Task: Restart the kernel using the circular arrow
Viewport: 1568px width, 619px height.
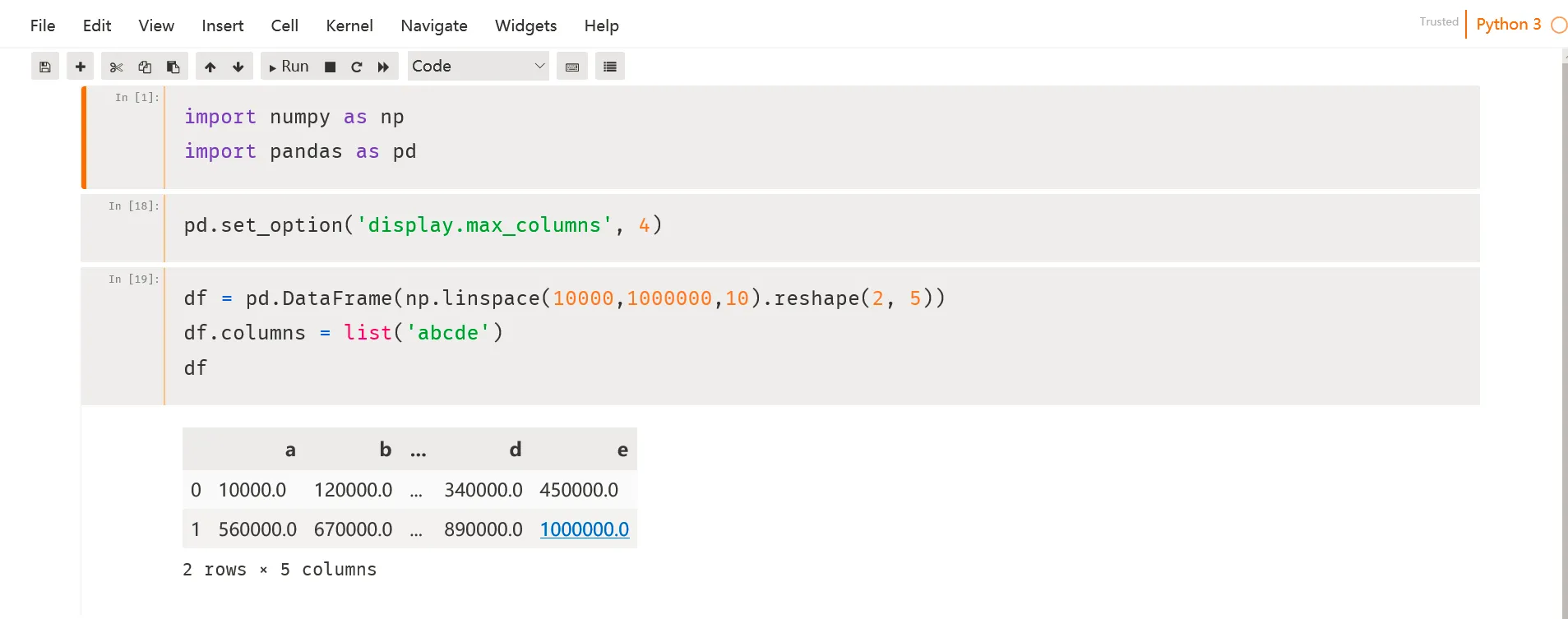Action: 356,67
